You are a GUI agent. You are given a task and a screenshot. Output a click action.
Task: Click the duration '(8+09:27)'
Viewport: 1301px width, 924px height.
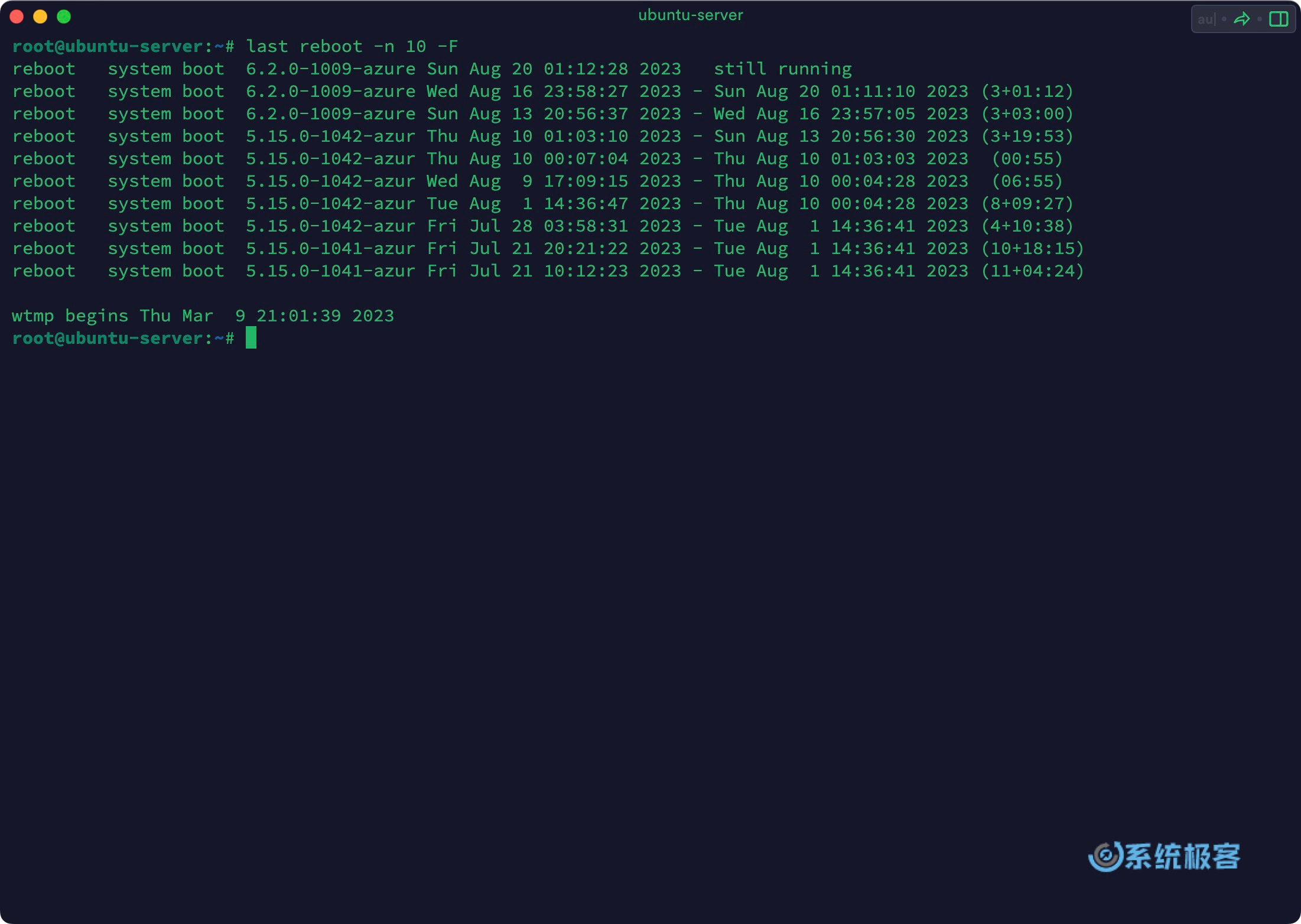point(1027,203)
